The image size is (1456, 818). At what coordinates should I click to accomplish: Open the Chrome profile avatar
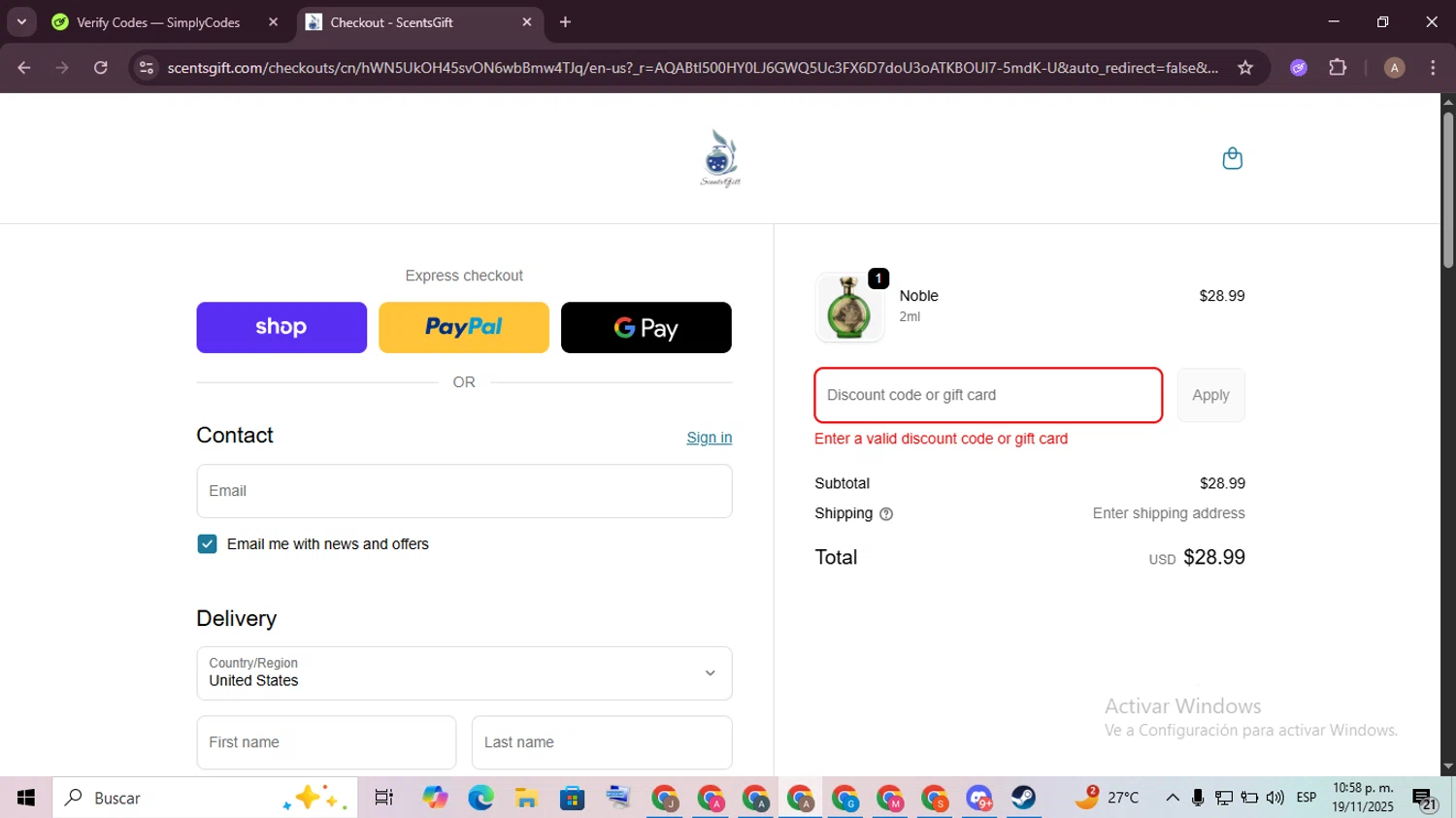click(1394, 68)
